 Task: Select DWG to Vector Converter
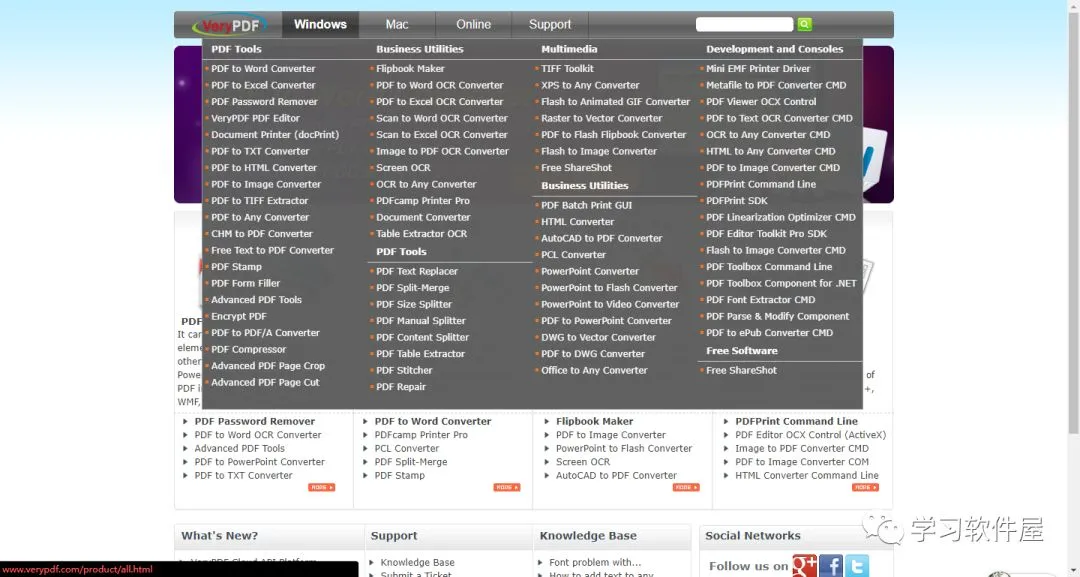[599, 337]
